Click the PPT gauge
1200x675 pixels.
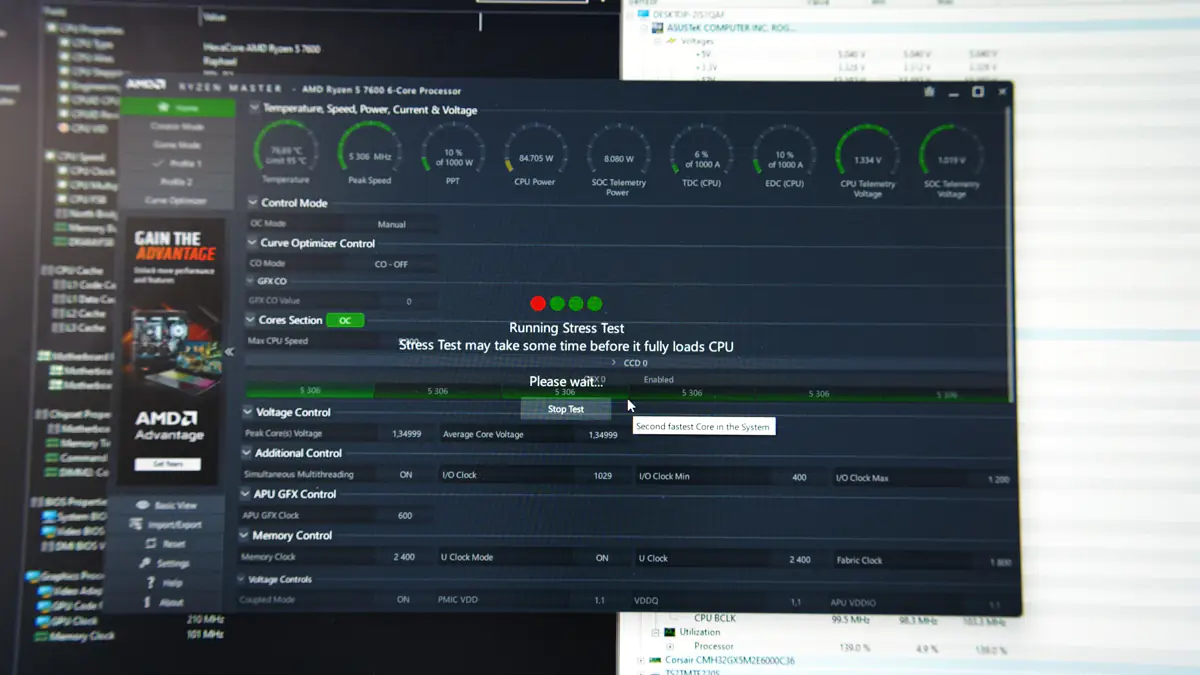pos(453,155)
